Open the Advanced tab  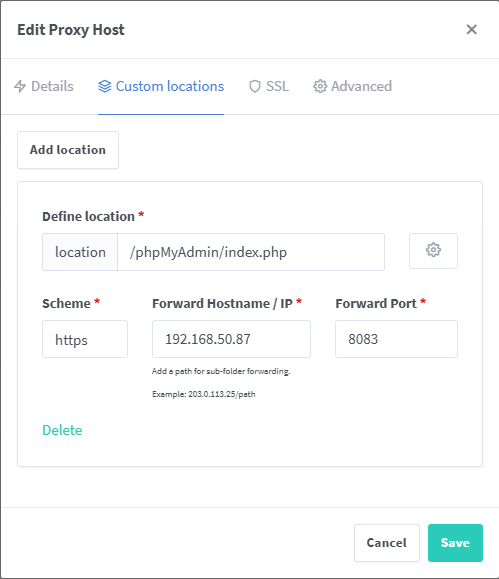[352, 86]
